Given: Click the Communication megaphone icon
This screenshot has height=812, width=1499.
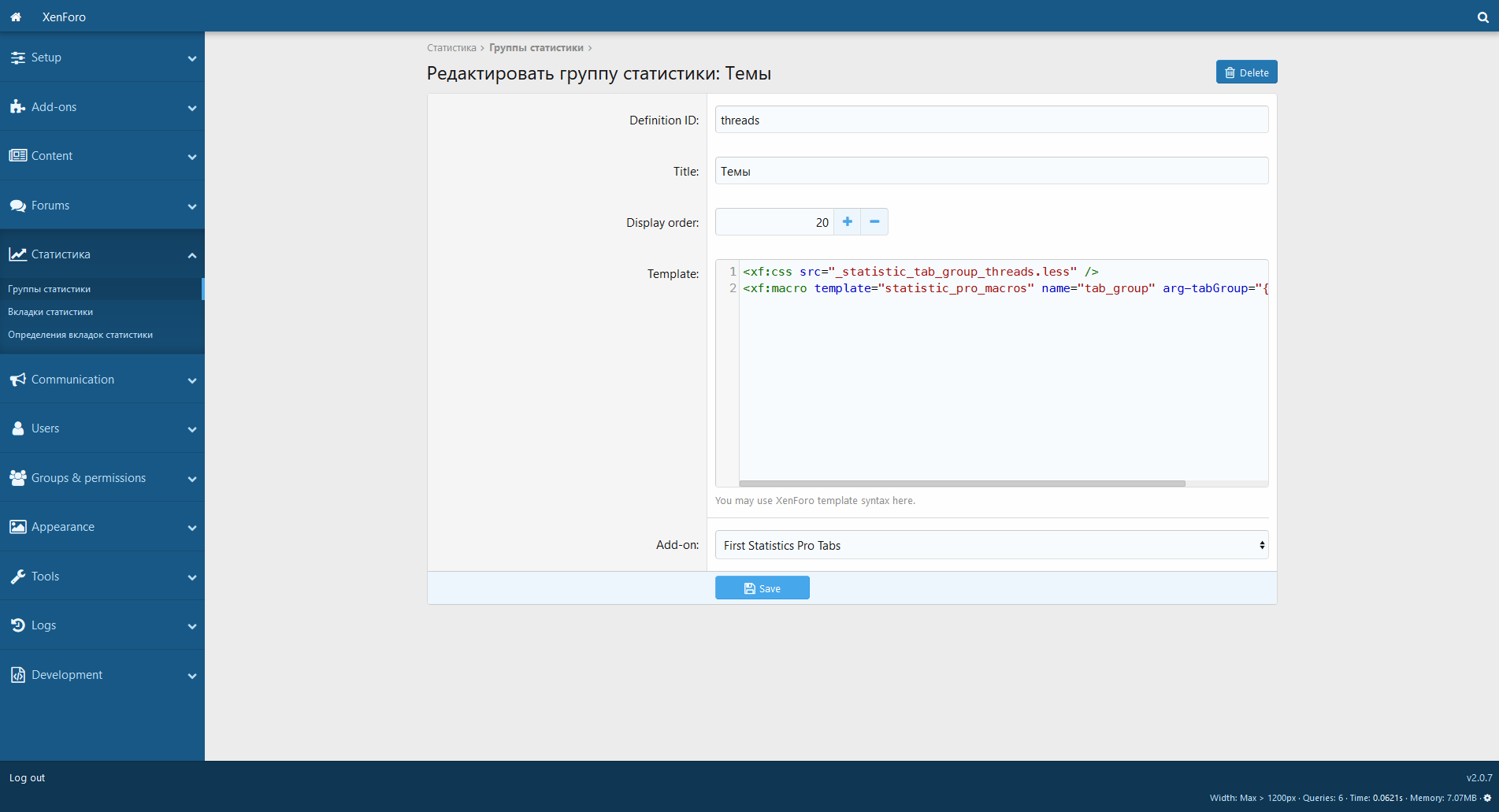Looking at the screenshot, I should click(x=17, y=380).
